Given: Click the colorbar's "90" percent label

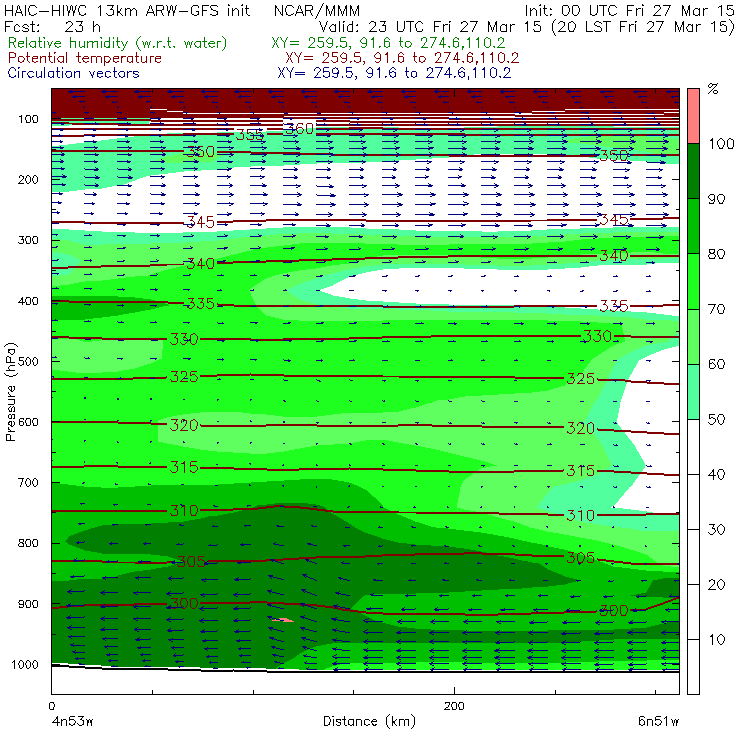Looking at the screenshot, I should click(x=716, y=199).
